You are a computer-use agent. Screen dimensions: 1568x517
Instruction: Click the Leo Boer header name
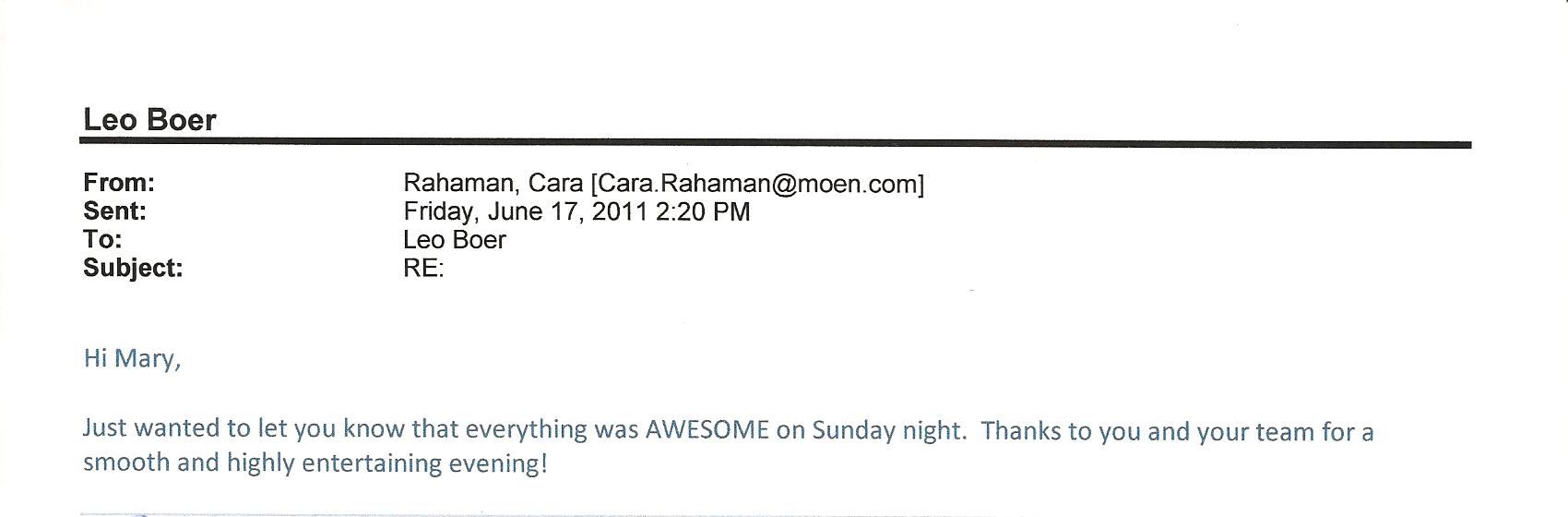click(x=149, y=120)
